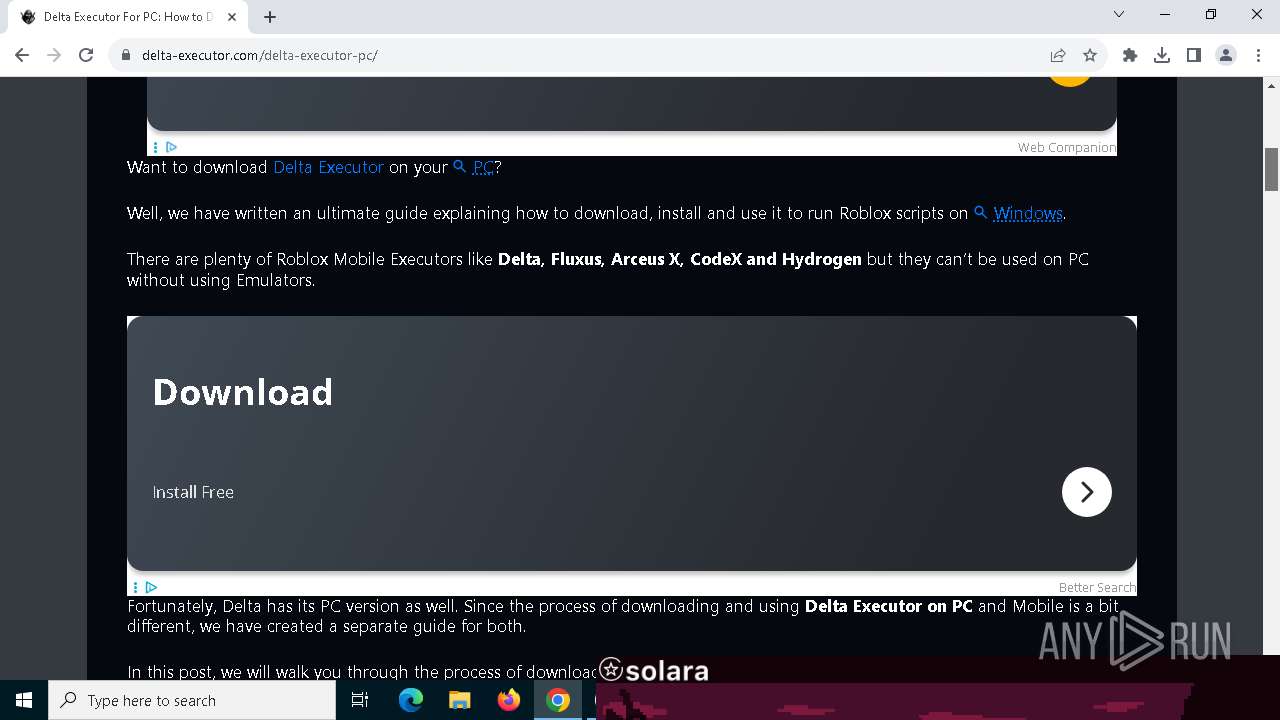Click the yellow circle button in top ad
1280x720 pixels.
[x=1070, y=80]
